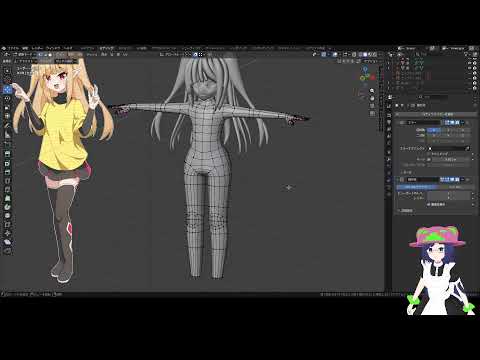Open the Window menu
This screenshot has height=360, width=480.
coord(53,48)
